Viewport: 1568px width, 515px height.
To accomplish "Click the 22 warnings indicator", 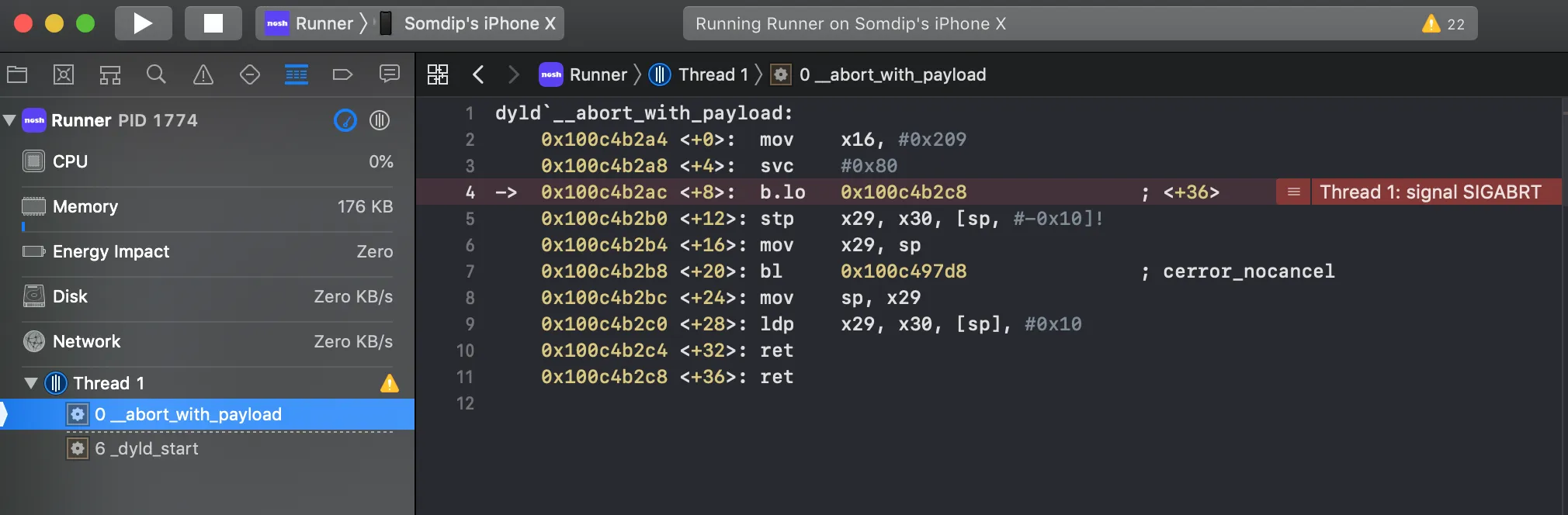I will [x=1444, y=23].
